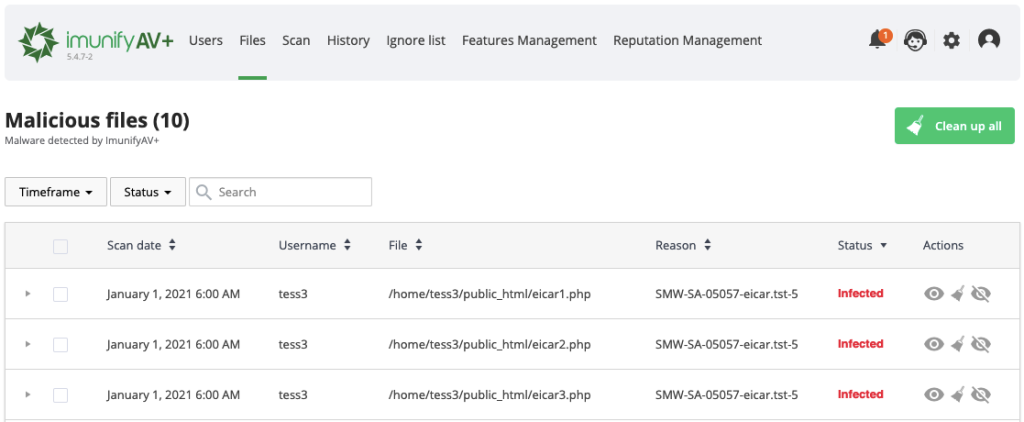This screenshot has height=422, width=1024.
Task: Open the Reputation Management tab
Action: pos(687,41)
